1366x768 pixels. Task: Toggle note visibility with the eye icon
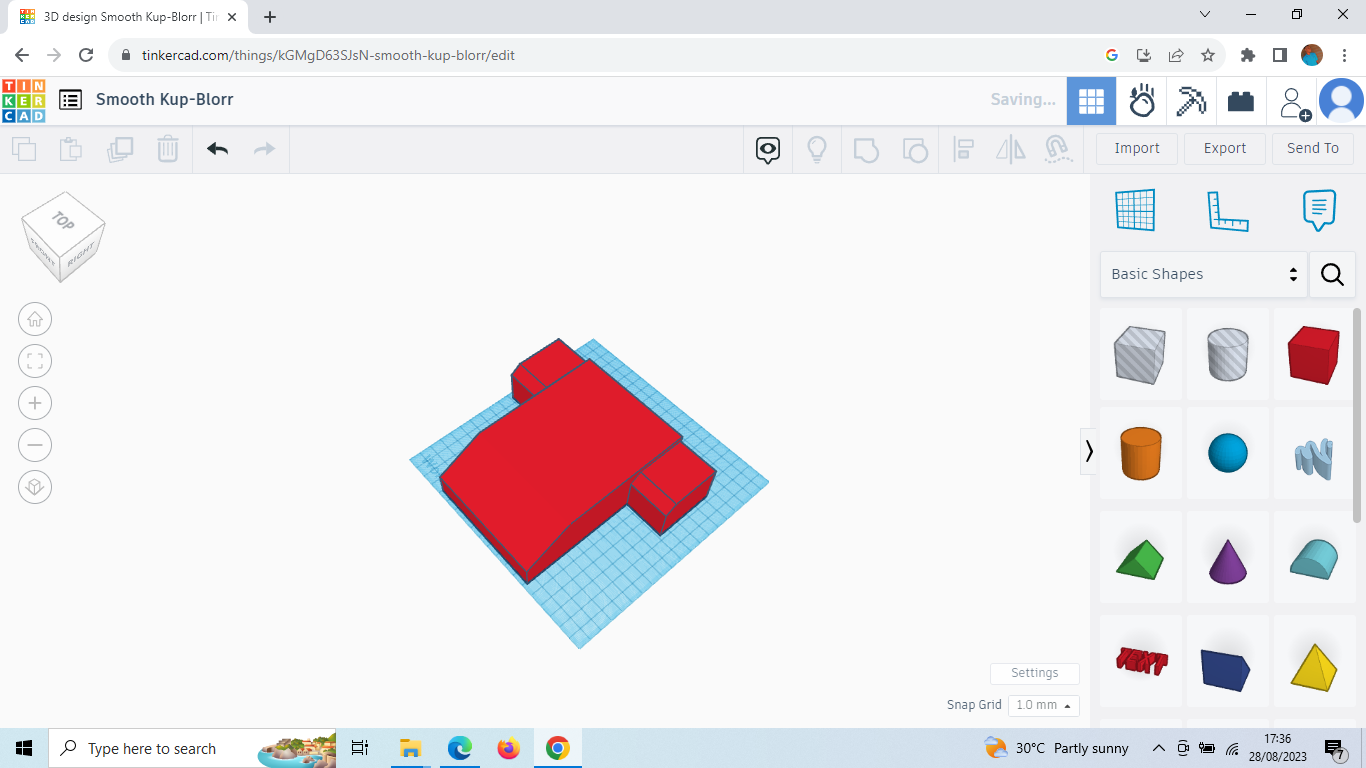click(766, 148)
